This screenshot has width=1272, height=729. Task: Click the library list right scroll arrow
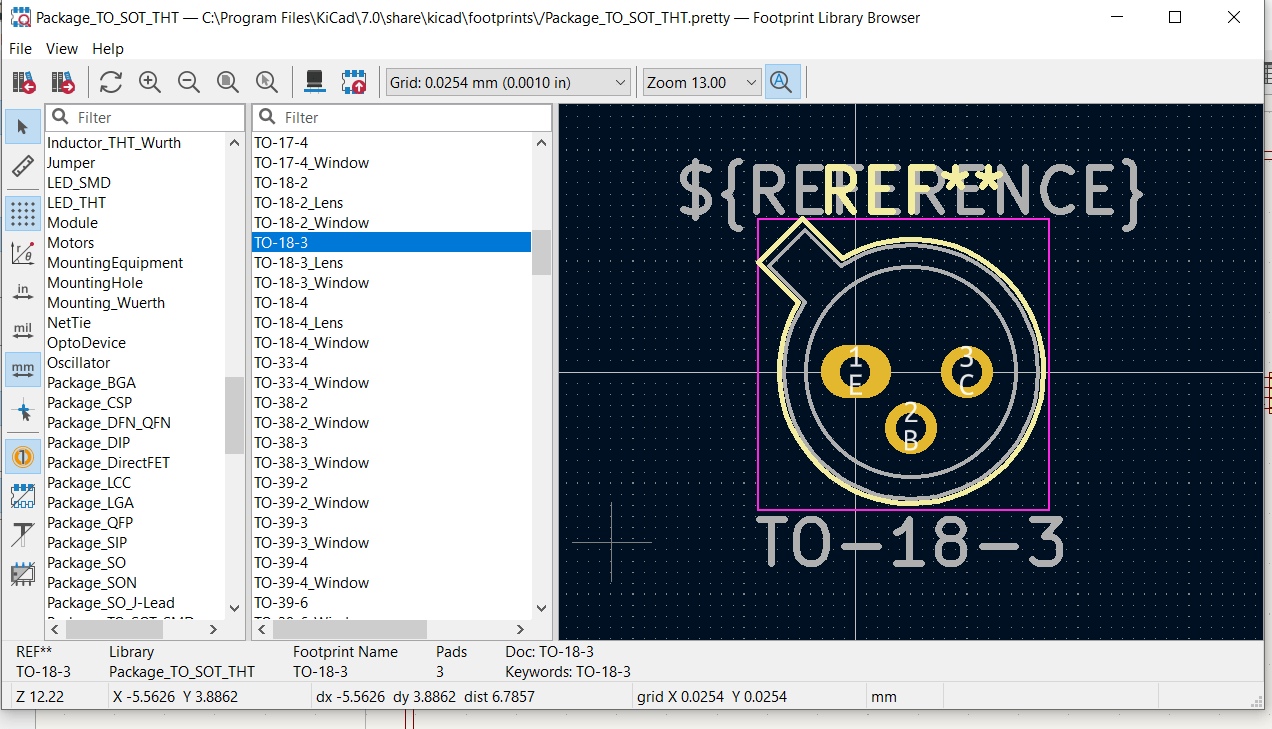tap(213, 629)
